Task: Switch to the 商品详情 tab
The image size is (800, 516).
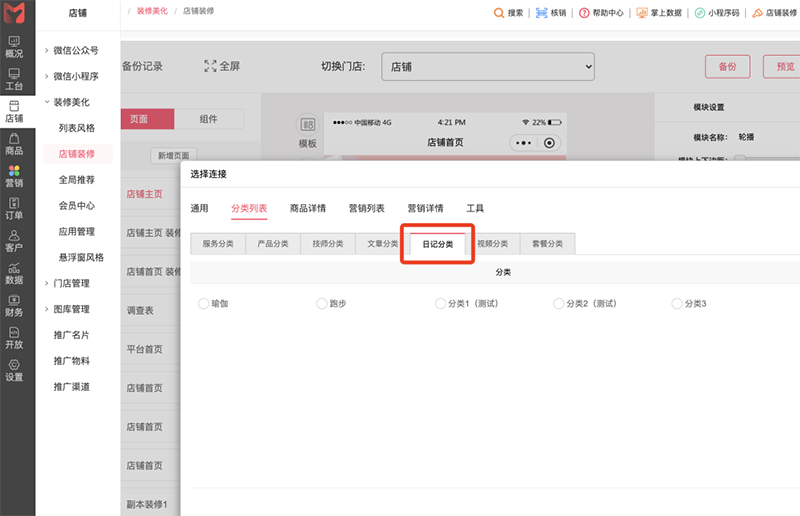Action: (307, 208)
